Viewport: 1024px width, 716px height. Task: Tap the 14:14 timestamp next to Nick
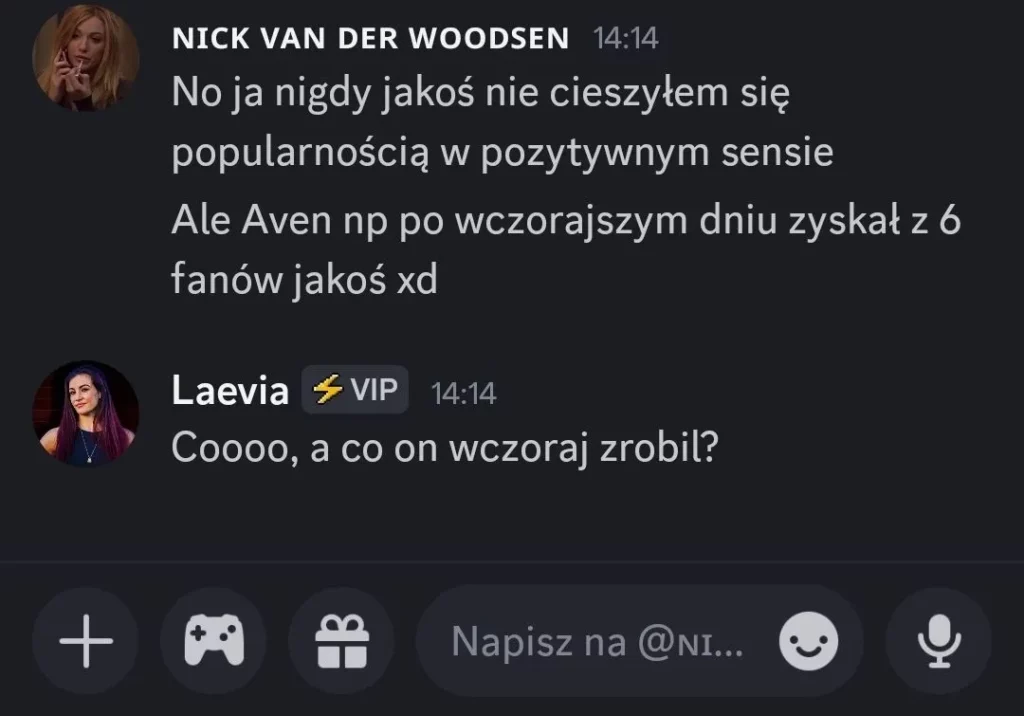coord(626,38)
